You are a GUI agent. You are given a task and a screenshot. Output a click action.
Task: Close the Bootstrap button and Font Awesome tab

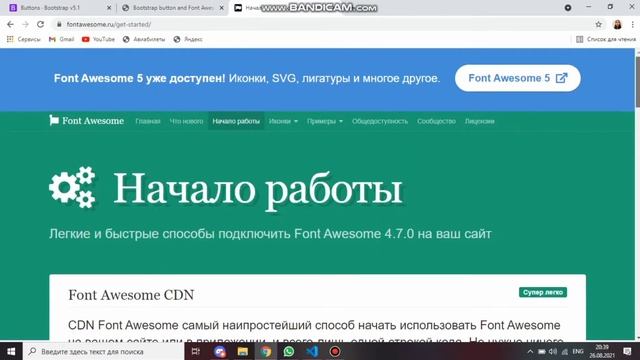pos(222,8)
